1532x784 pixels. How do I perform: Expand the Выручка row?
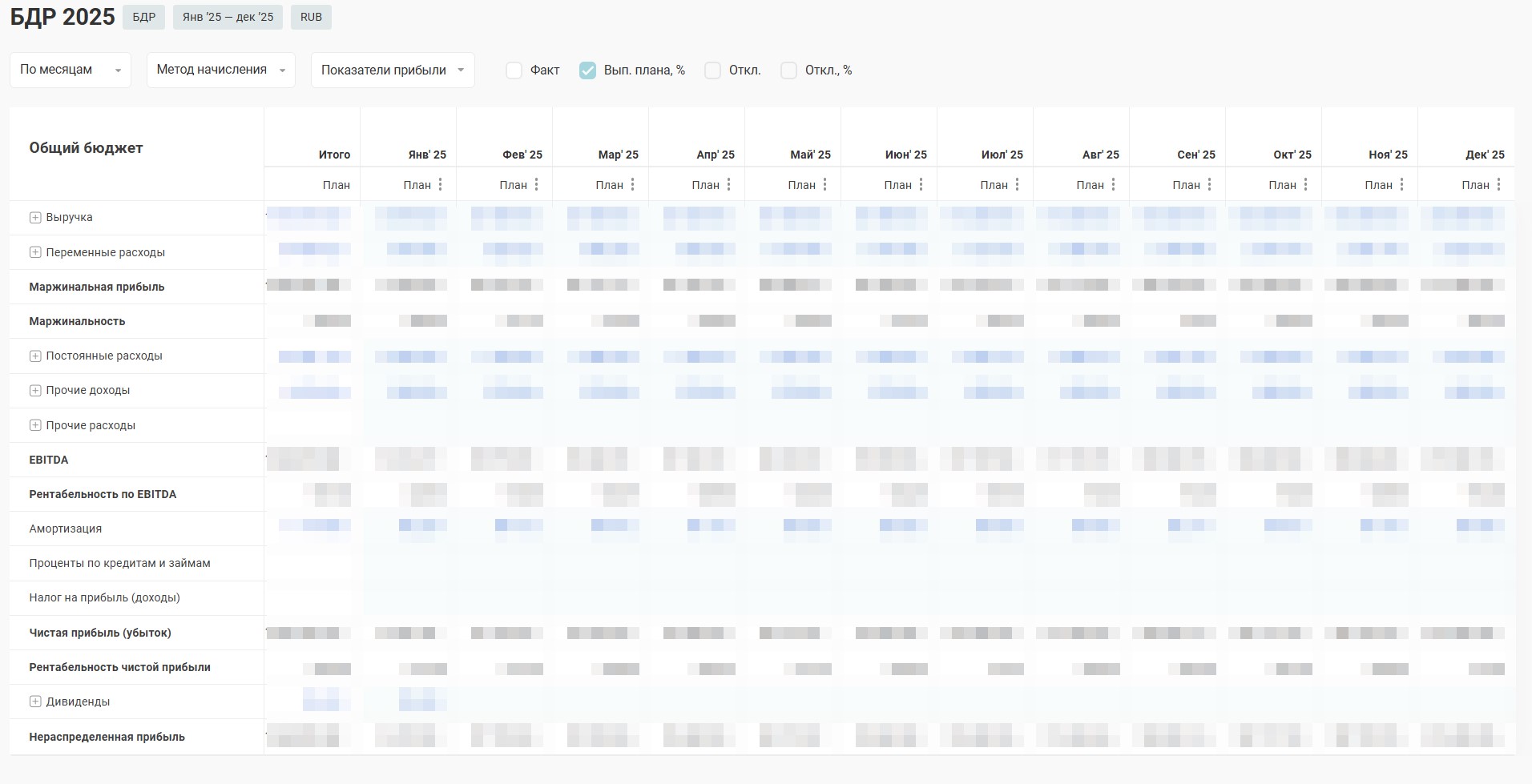[35, 218]
